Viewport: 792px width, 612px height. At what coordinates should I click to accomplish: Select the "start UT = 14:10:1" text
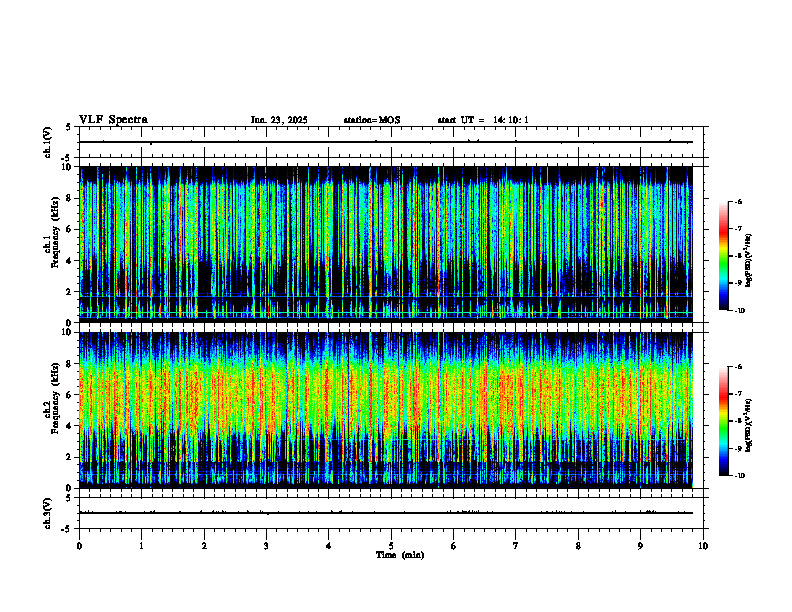[483, 120]
